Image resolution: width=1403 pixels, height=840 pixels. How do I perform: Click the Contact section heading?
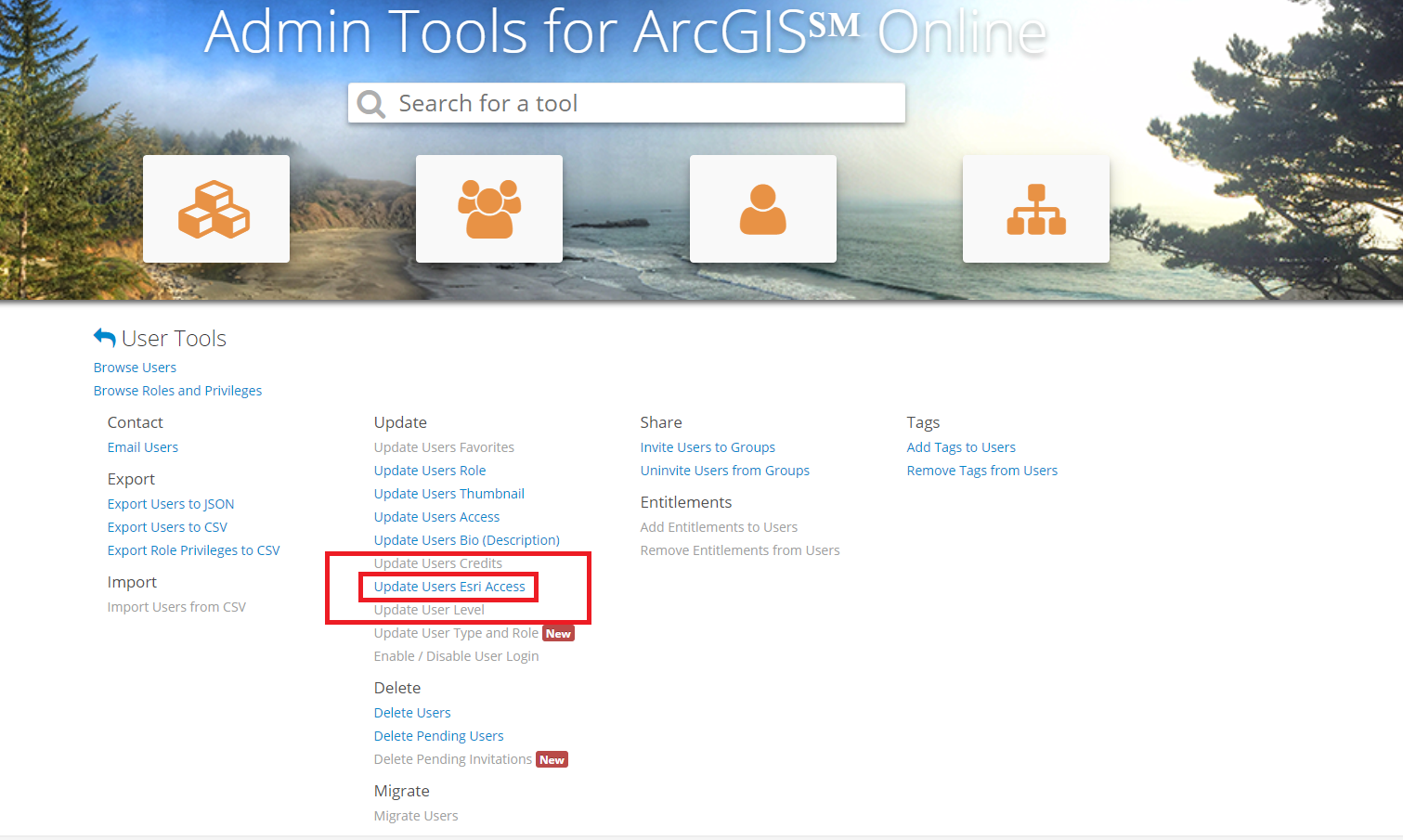[x=136, y=422]
